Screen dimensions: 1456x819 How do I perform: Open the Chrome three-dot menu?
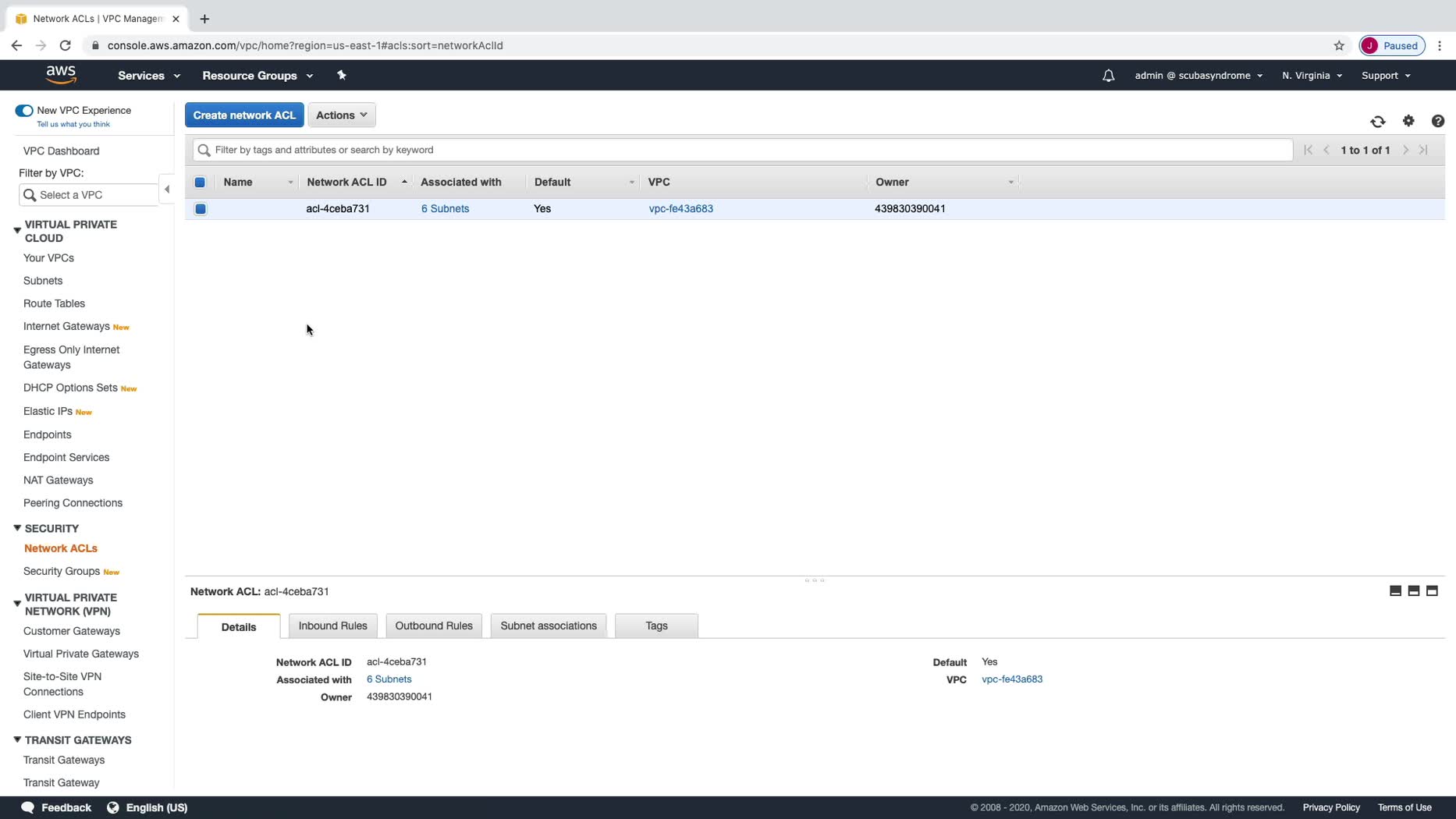[x=1440, y=45]
